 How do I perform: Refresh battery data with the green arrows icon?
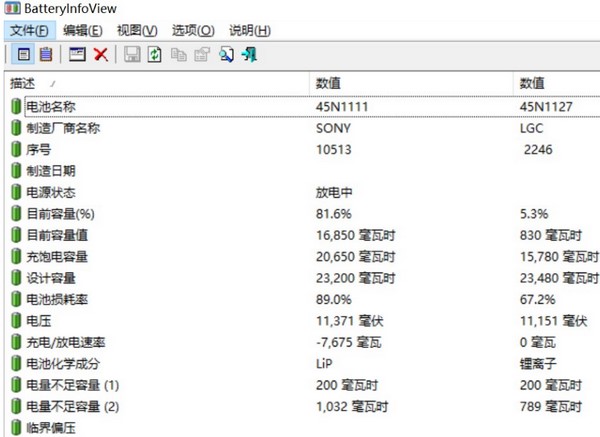coord(155,54)
